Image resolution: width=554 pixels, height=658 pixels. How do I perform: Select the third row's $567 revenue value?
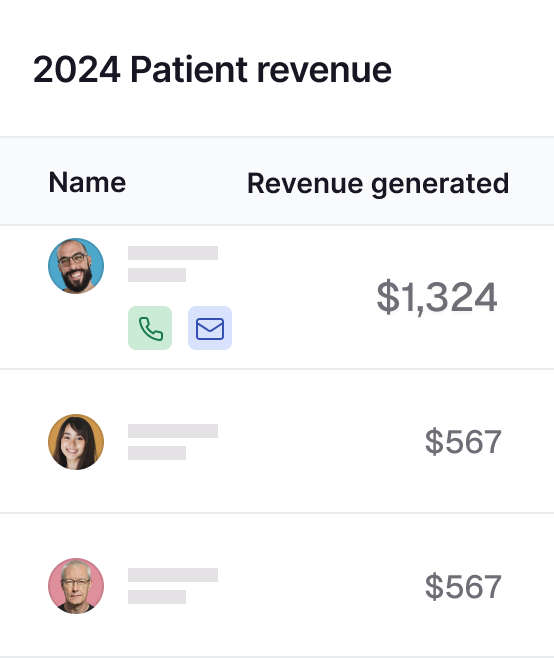[x=463, y=586]
